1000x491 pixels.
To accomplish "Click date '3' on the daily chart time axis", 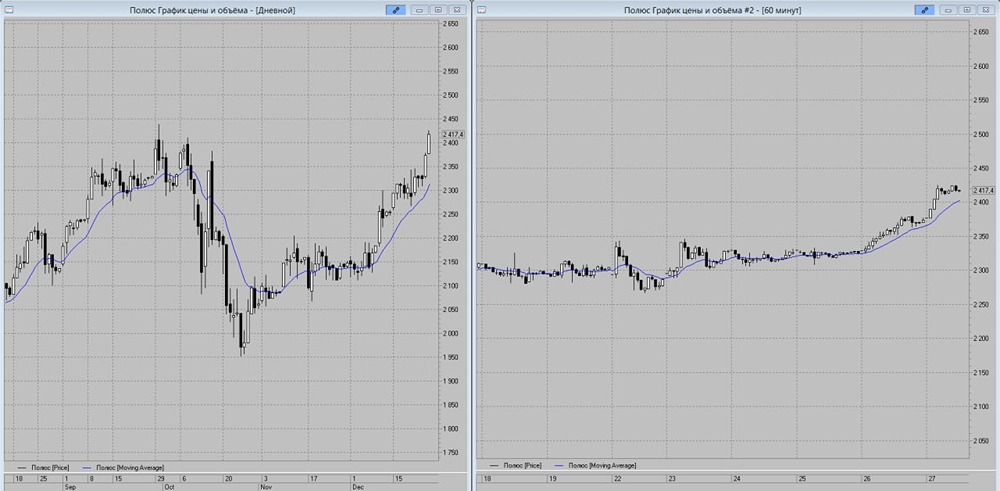I will [265, 478].
